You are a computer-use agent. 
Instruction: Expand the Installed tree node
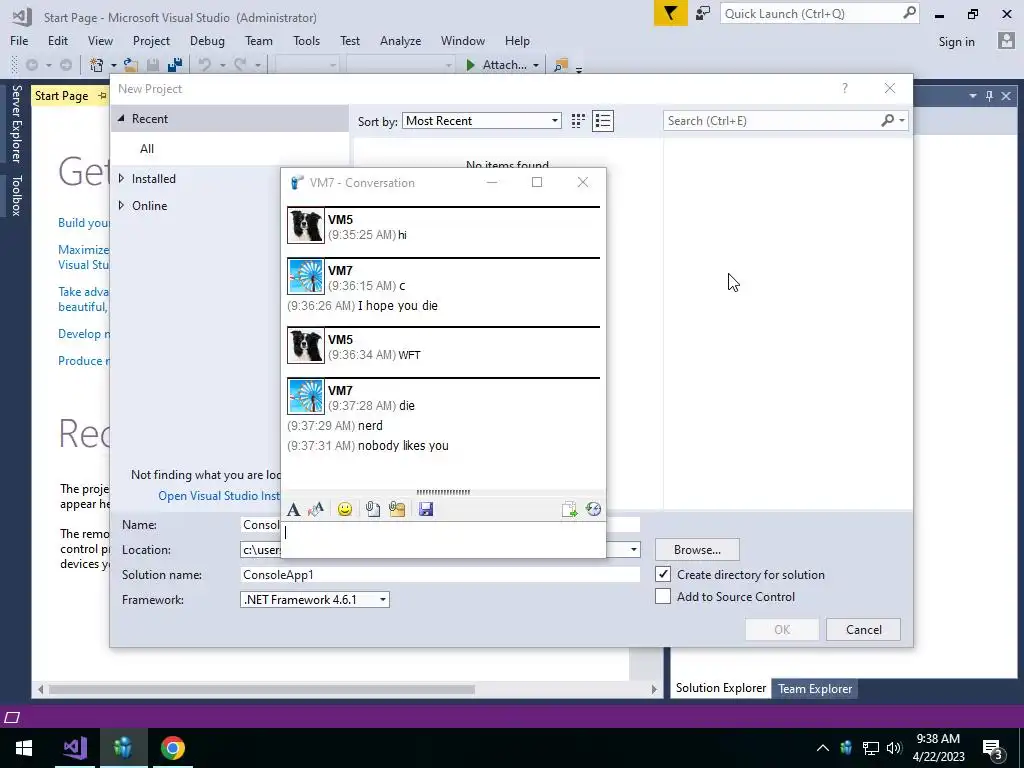point(121,178)
